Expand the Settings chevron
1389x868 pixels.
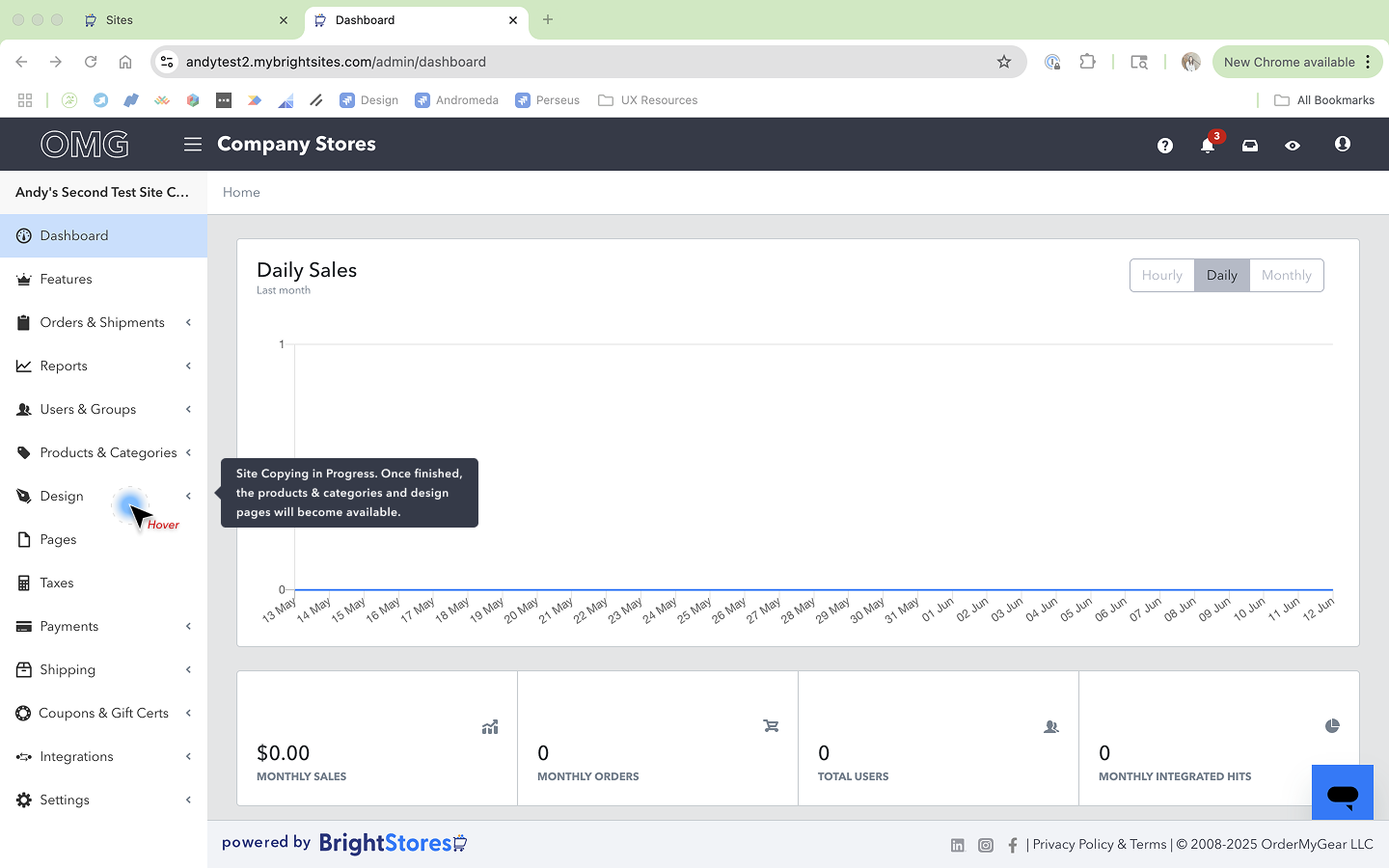point(188,800)
